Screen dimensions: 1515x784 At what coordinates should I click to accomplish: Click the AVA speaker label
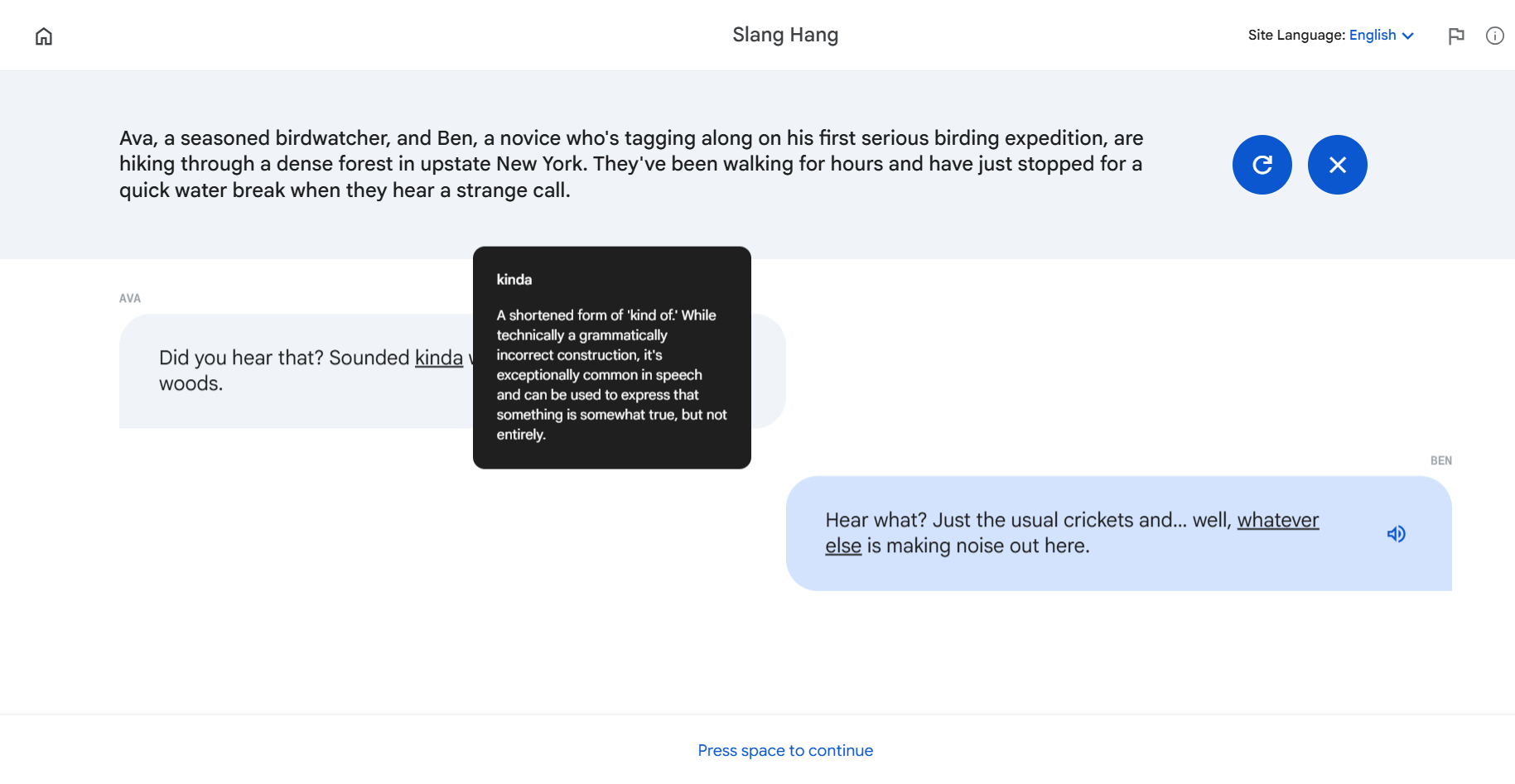click(x=130, y=298)
